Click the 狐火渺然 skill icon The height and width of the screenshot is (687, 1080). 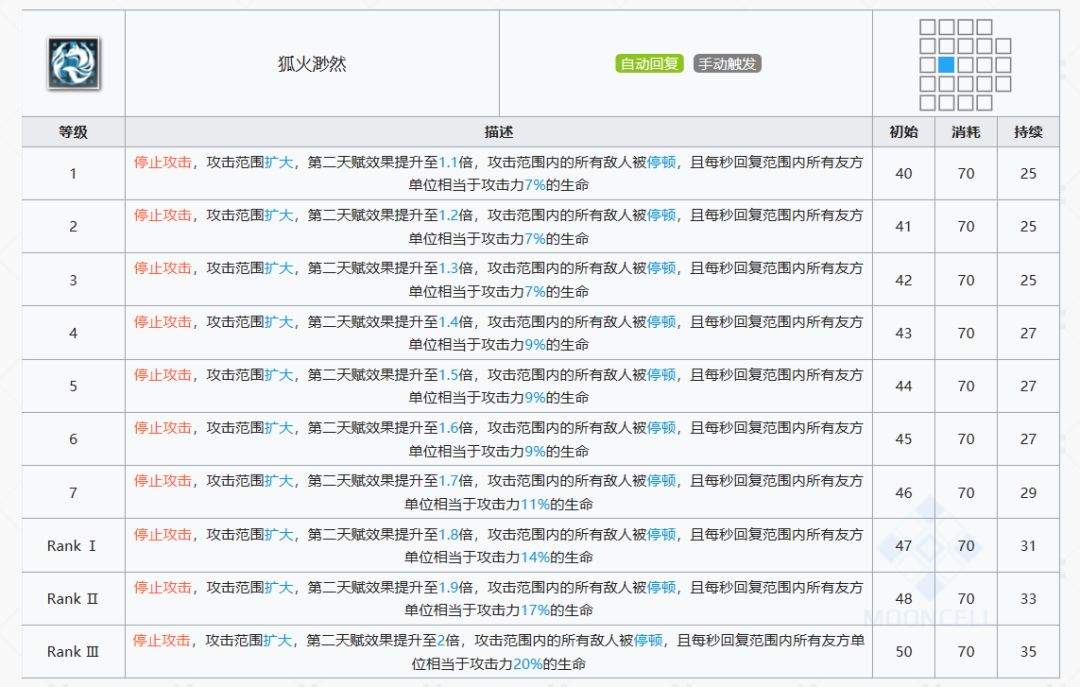click(74, 63)
